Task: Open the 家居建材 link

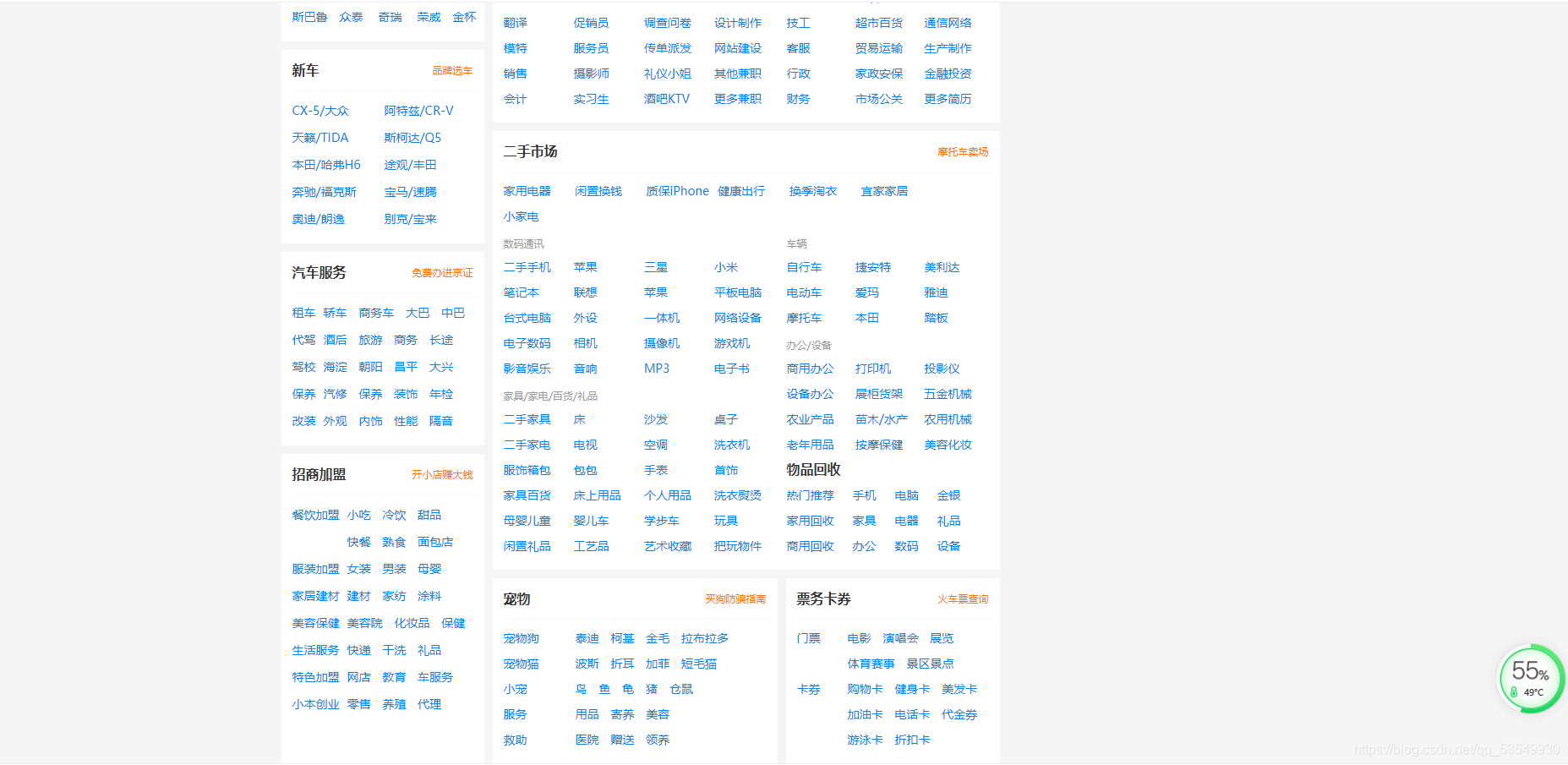Action: pyautogui.click(x=315, y=596)
